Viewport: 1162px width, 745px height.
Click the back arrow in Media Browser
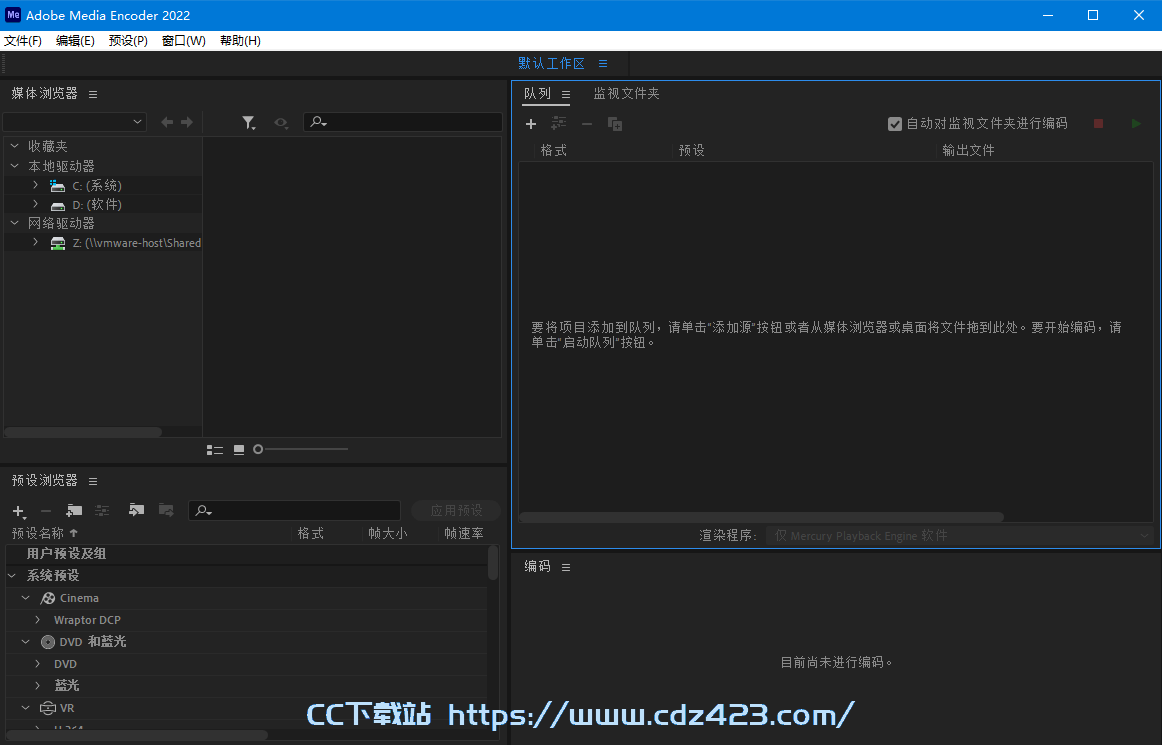(x=167, y=122)
